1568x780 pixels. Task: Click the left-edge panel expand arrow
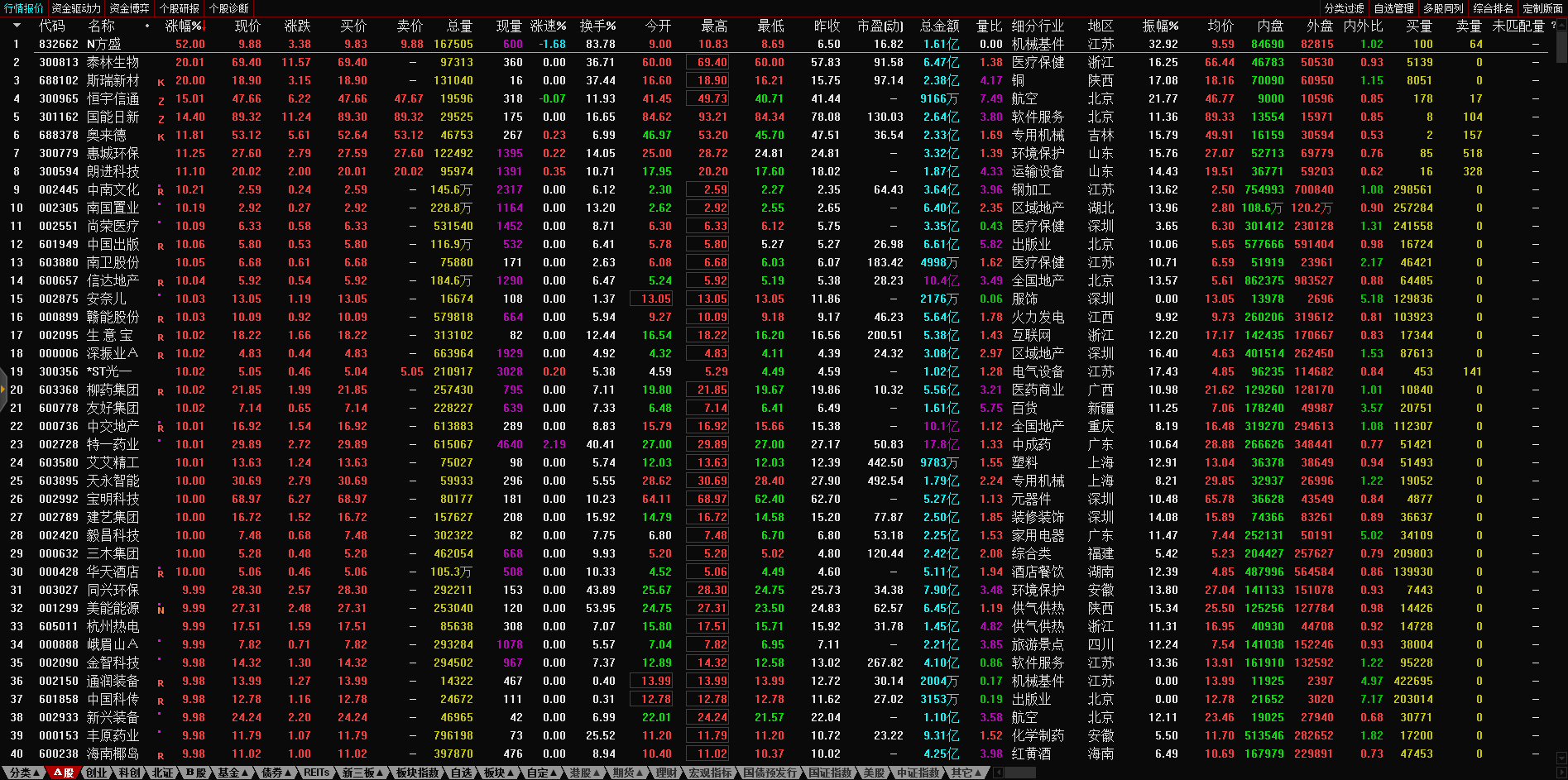[3, 389]
